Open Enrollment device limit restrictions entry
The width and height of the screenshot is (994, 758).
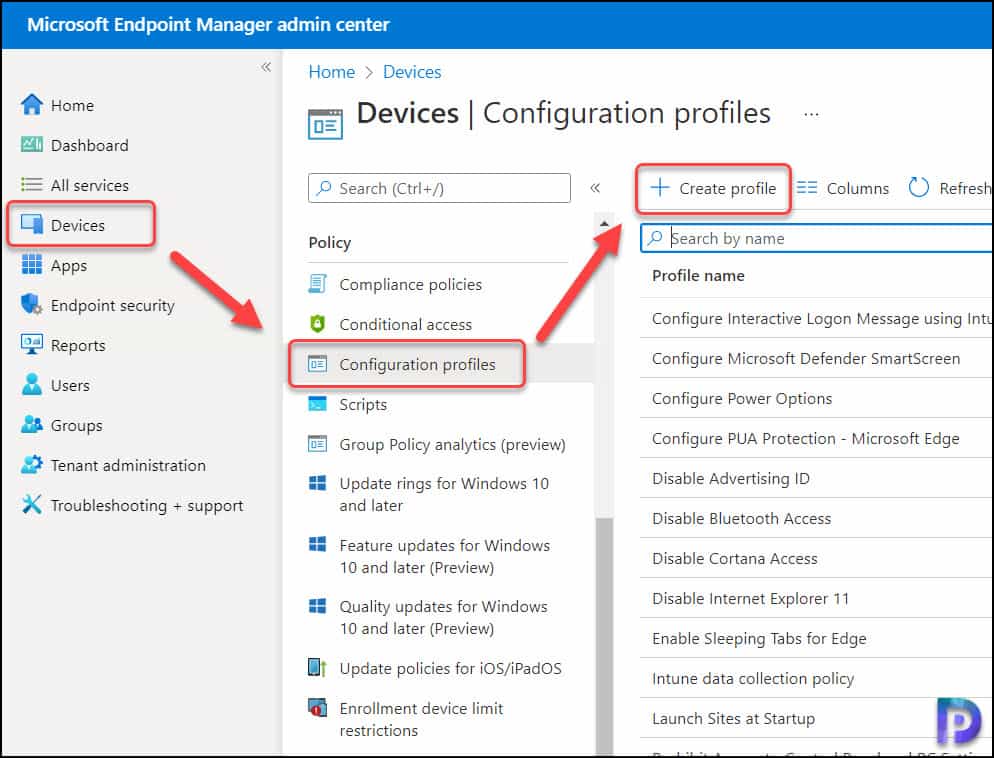pos(421,719)
